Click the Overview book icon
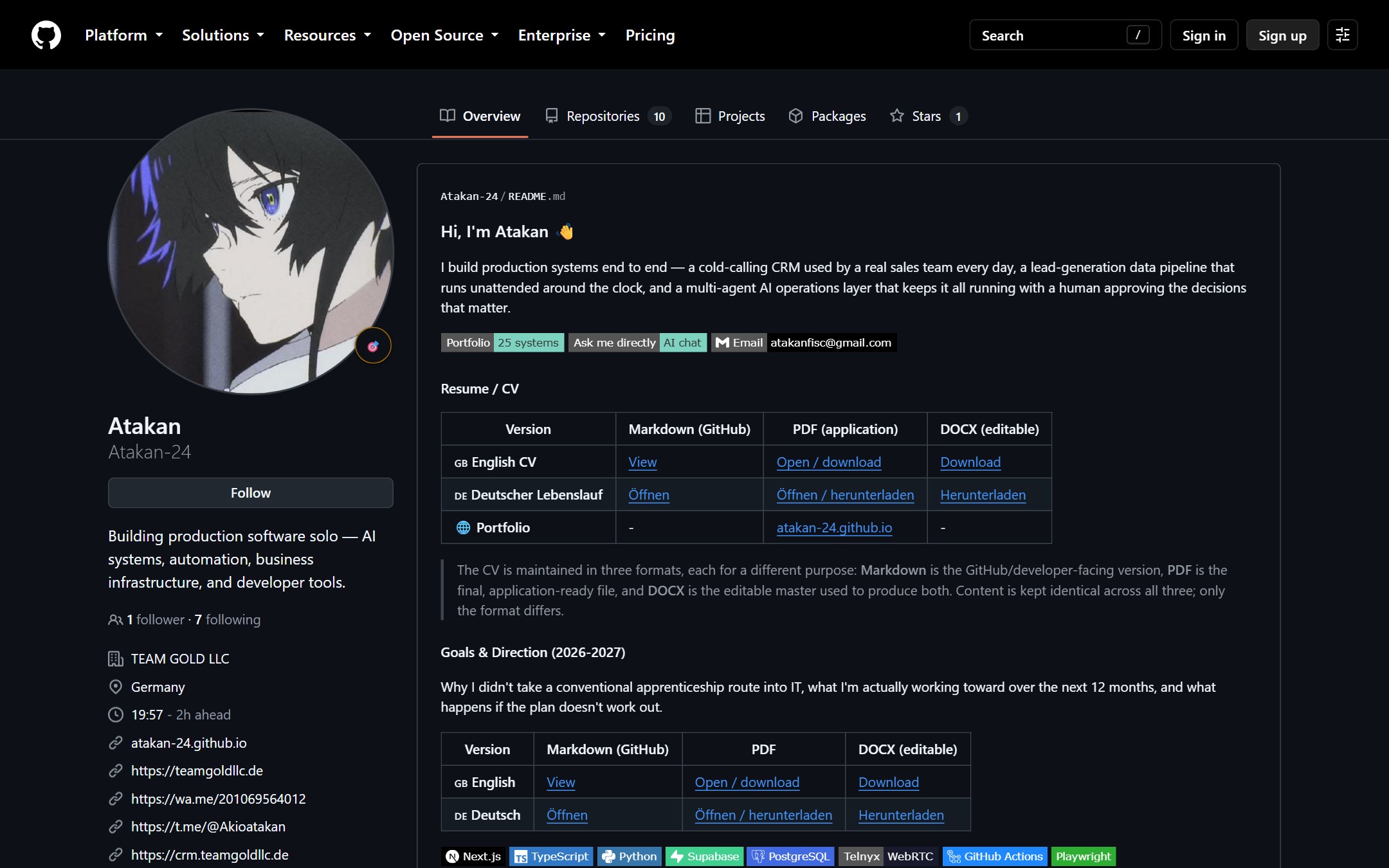The image size is (1389, 868). coord(448,116)
